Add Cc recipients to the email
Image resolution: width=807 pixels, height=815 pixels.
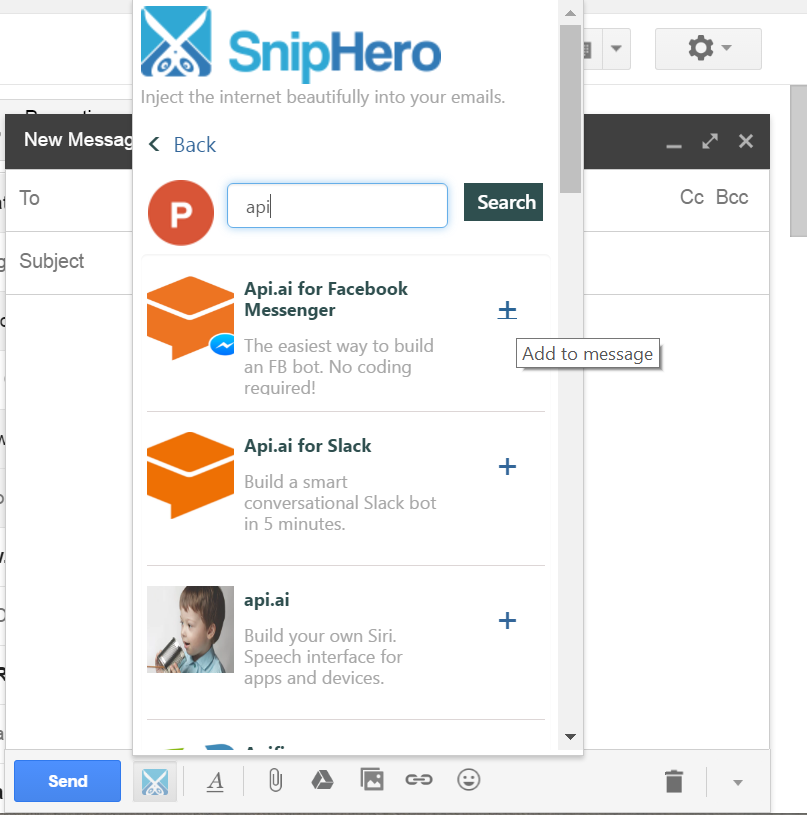pos(691,197)
